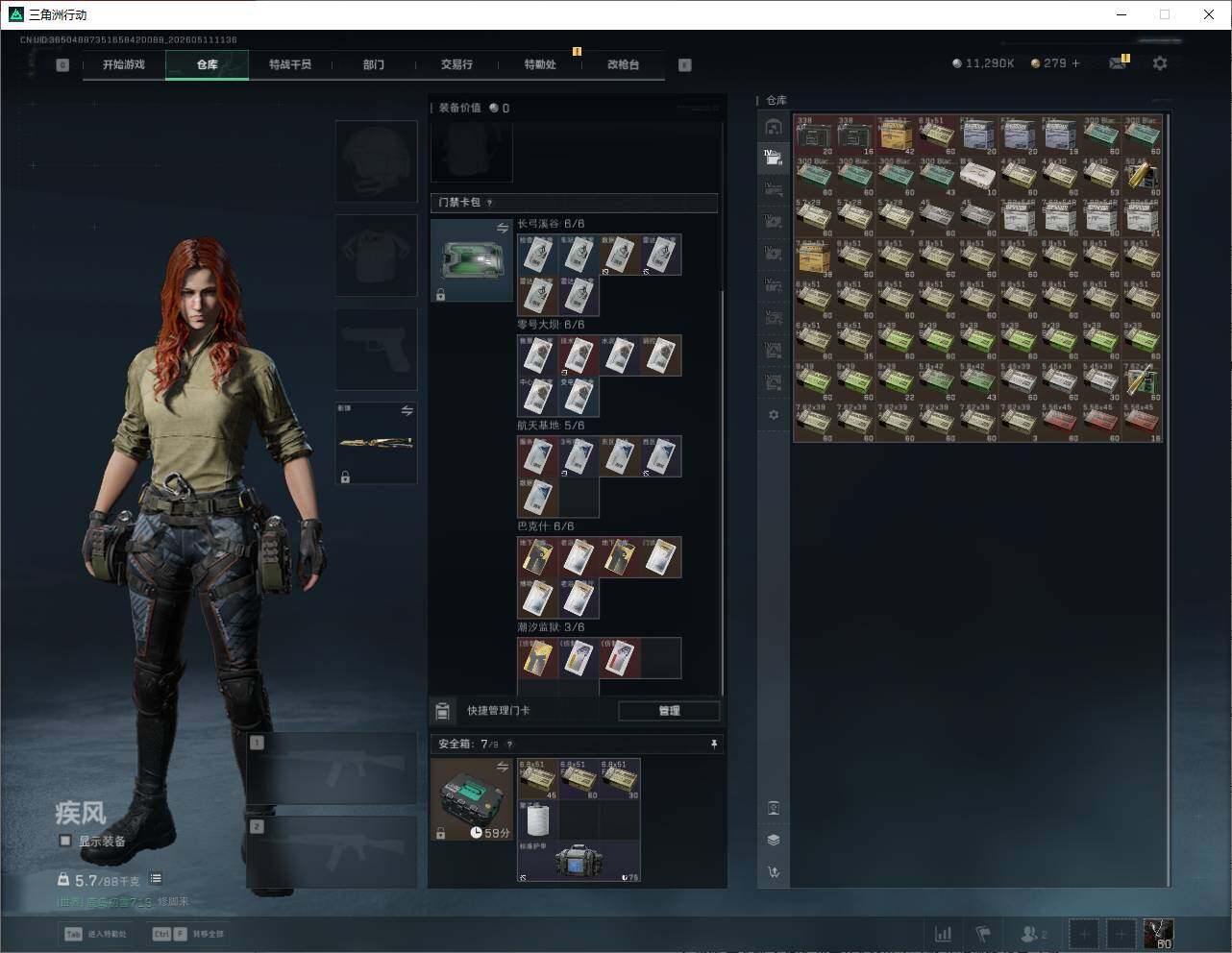1232x953 pixels.
Task: Select the 门禁卡包 keycard case thumbnail
Action: [471, 260]
